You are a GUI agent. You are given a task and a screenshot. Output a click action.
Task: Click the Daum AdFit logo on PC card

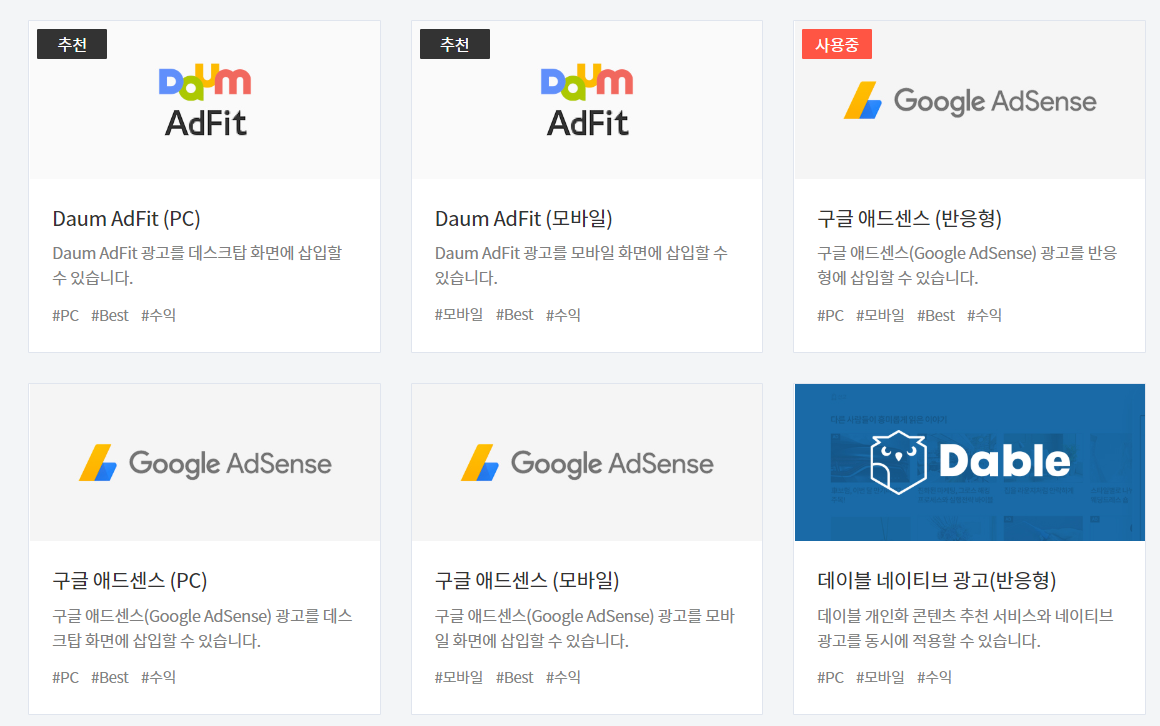pos(205,101)
